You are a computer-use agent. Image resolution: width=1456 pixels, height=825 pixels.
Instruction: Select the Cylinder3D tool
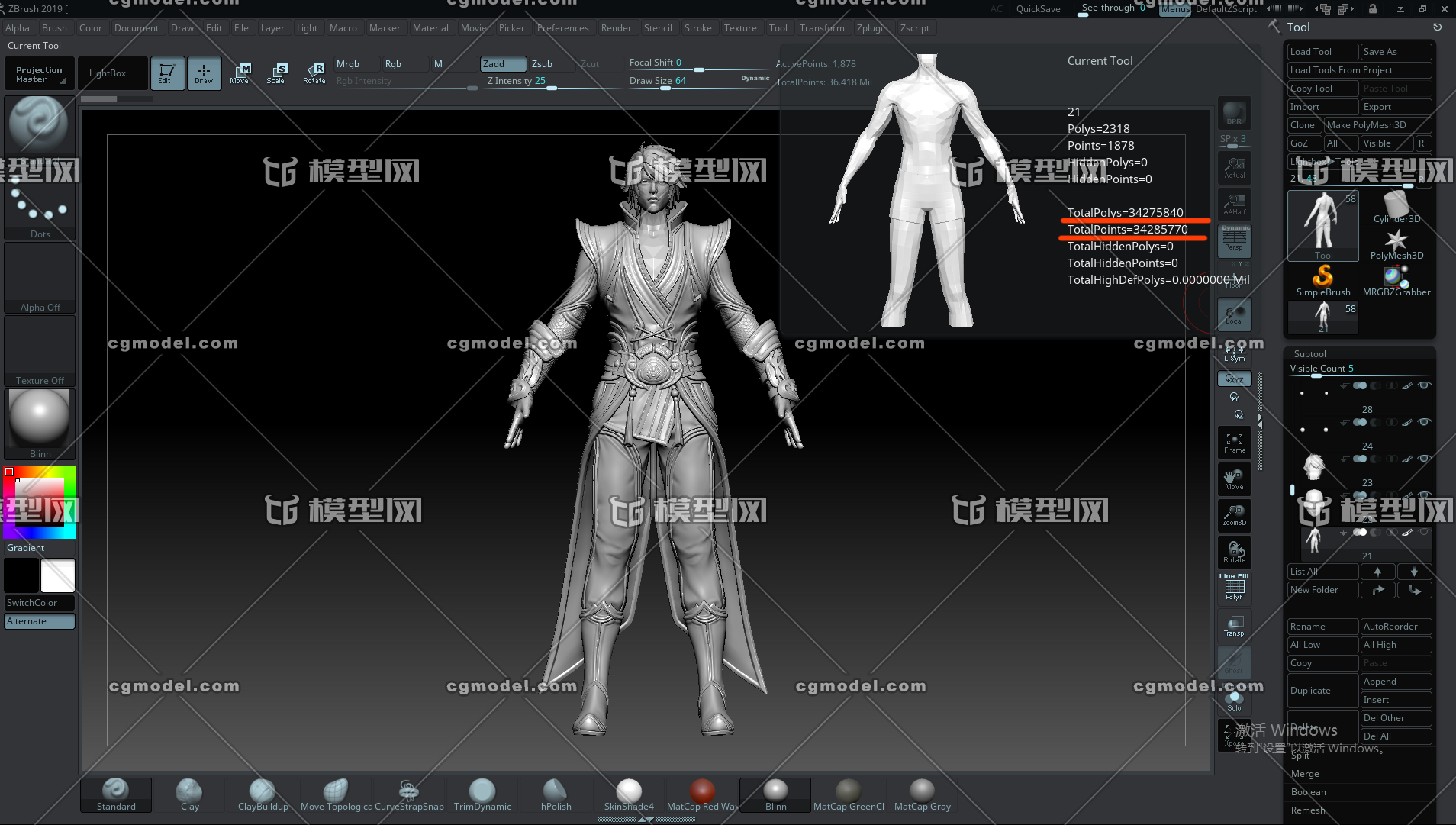pos(1396,207)
